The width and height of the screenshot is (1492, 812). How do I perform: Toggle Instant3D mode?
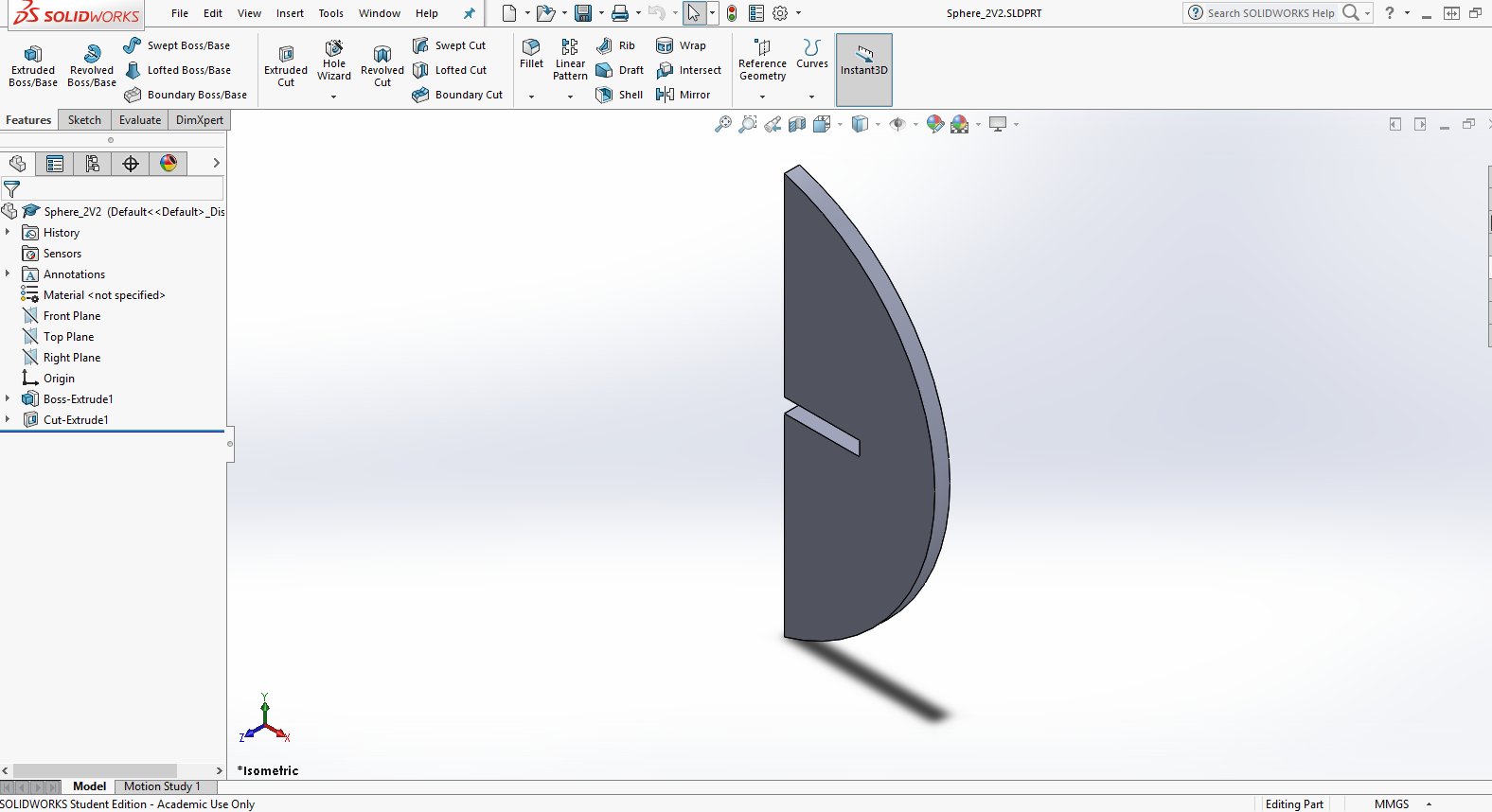[864, 70]
